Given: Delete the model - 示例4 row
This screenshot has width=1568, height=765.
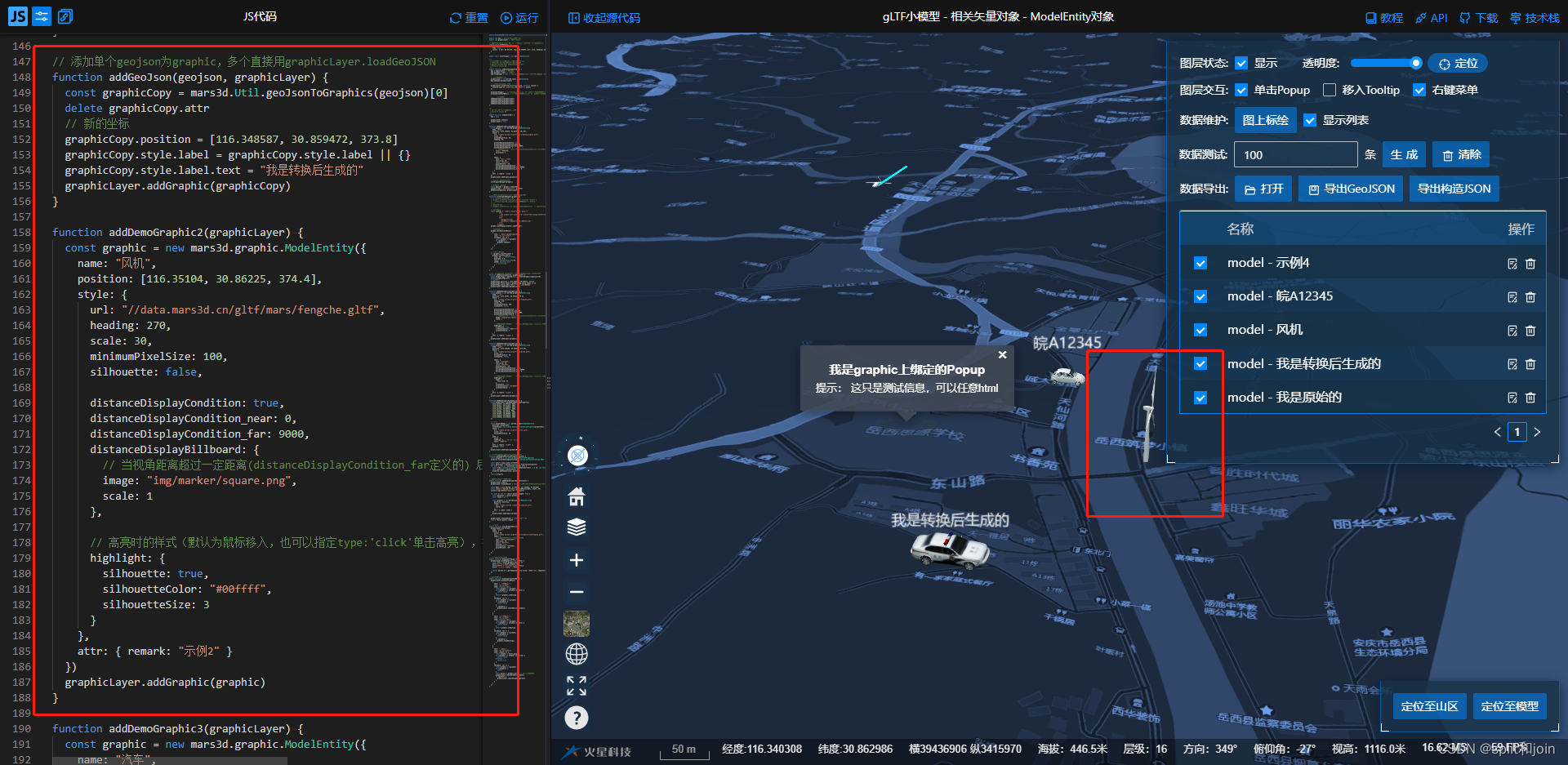Looking at the screenshot, I should 1530,264.
